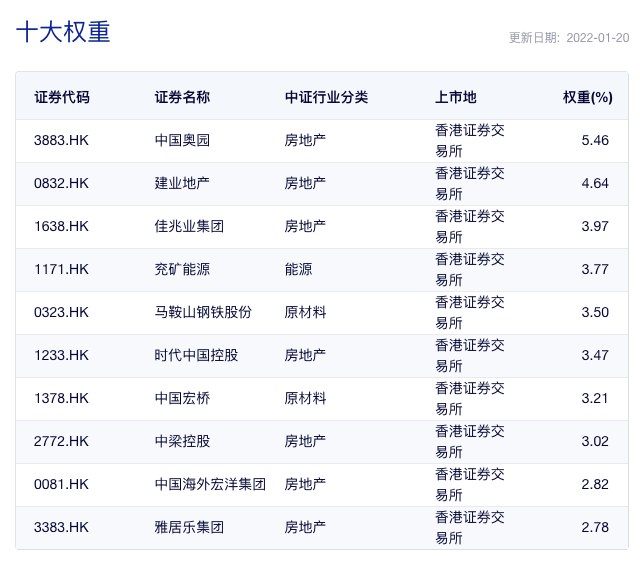Click the weight value 3.47
Screen dimensions: 640x569
click(x=595, y=355)
